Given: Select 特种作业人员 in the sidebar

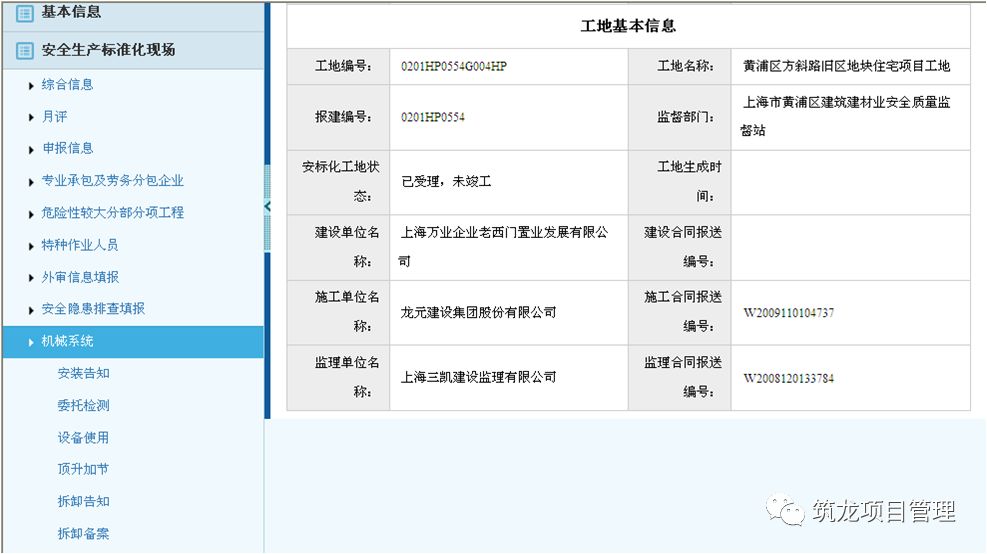Looking at the screenshot, I should 80,245.
